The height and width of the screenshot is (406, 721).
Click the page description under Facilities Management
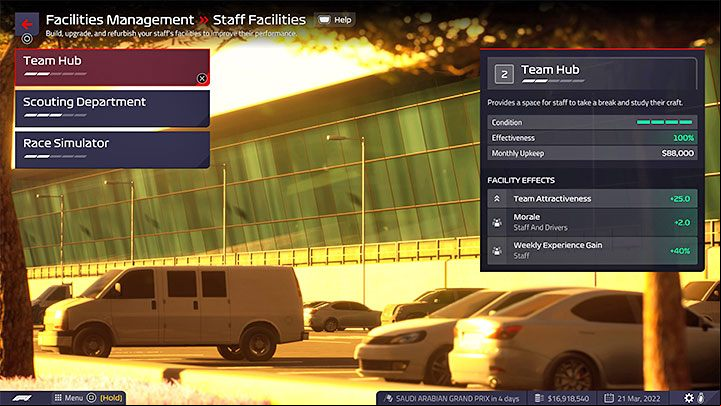[171, 34]
